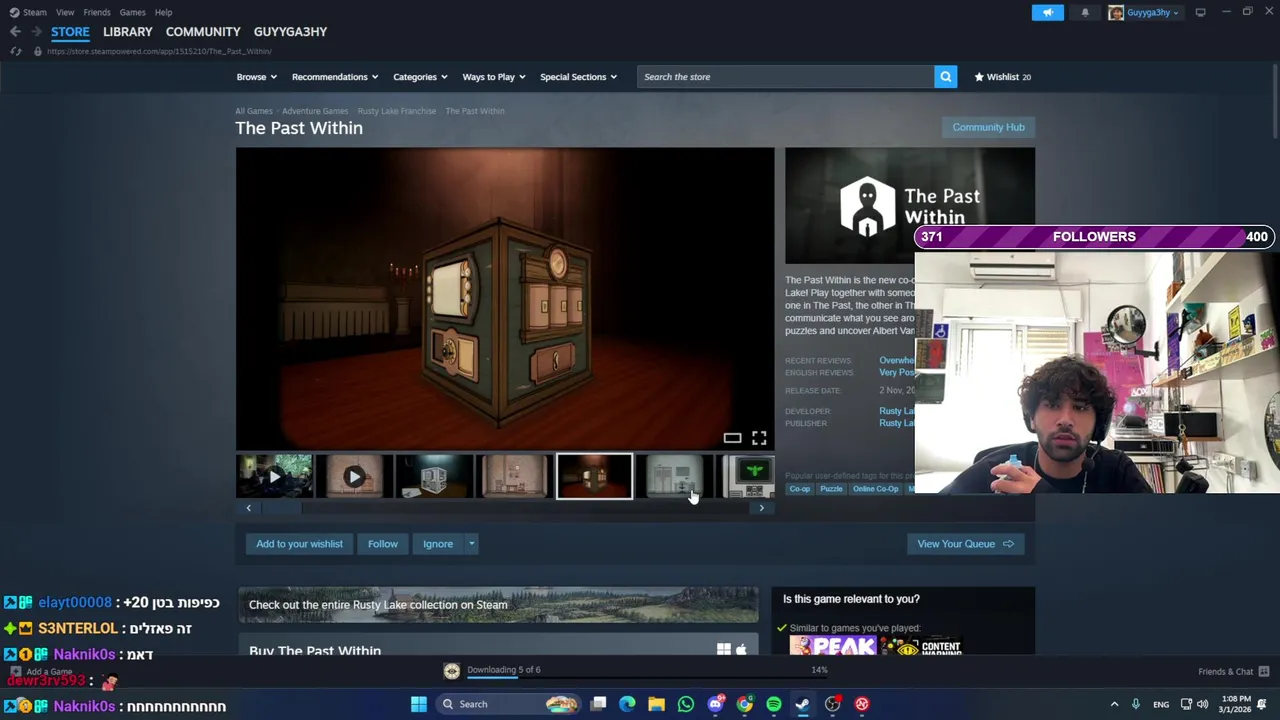Open WhatsApp from the taskbar

pos(686,704)
